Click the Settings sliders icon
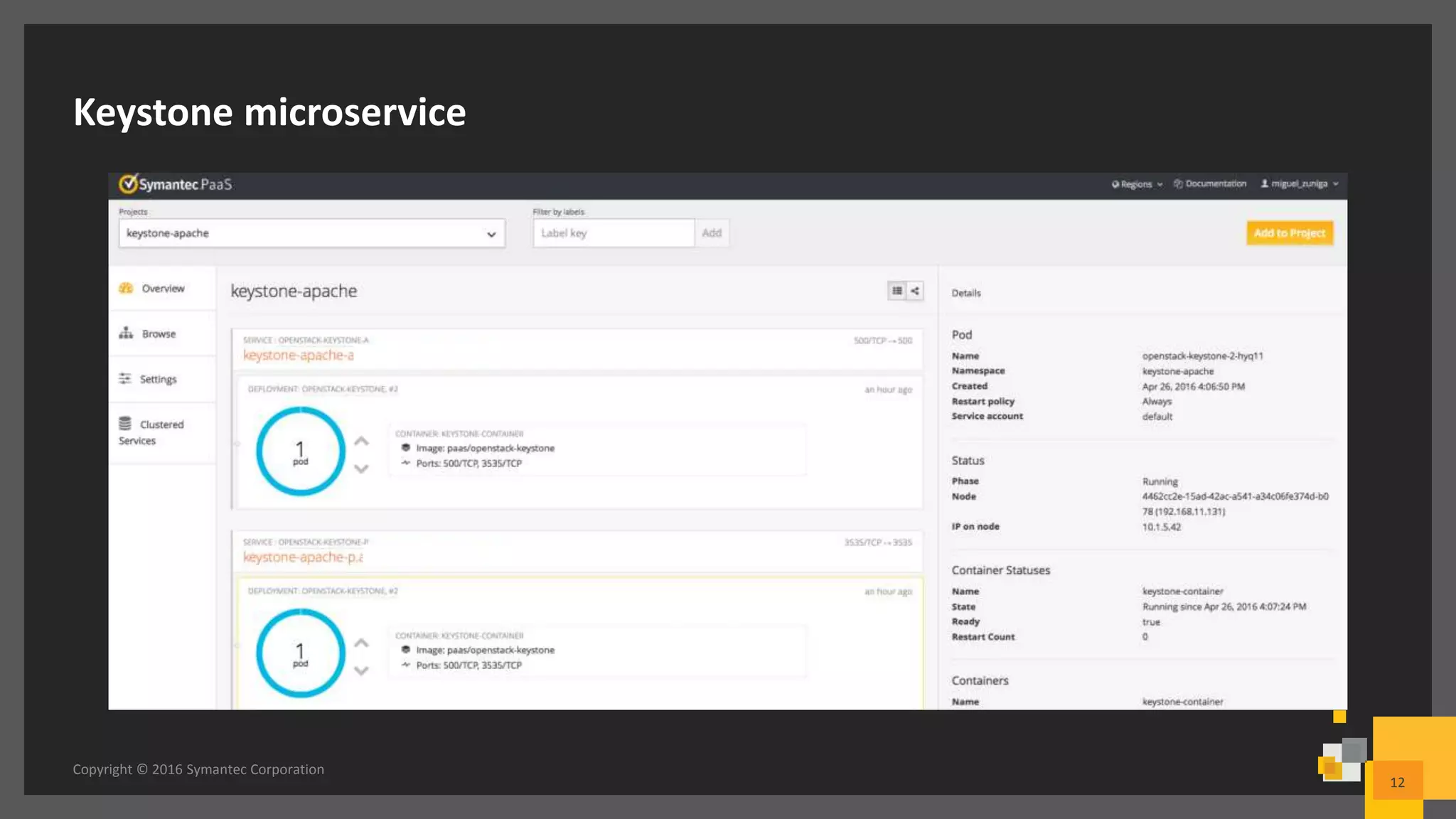The width and height of the screenshot is (1456, 819). point(125,378)
